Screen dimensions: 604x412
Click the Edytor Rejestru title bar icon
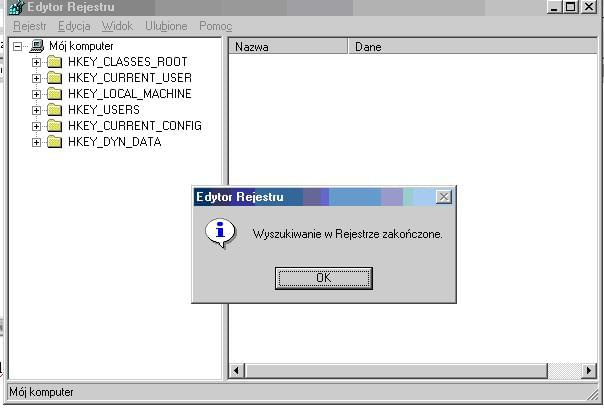[16, 8]
